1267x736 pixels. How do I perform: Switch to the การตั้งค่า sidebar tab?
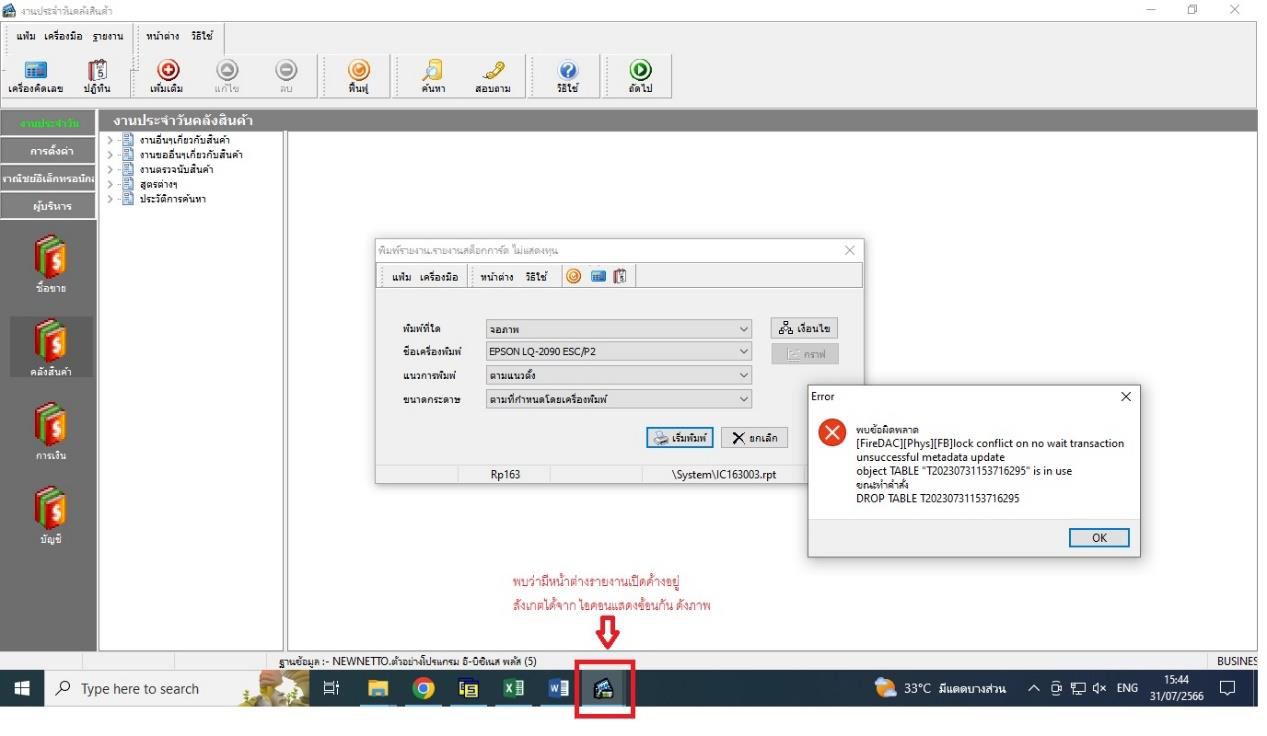[x=48, y=152]
